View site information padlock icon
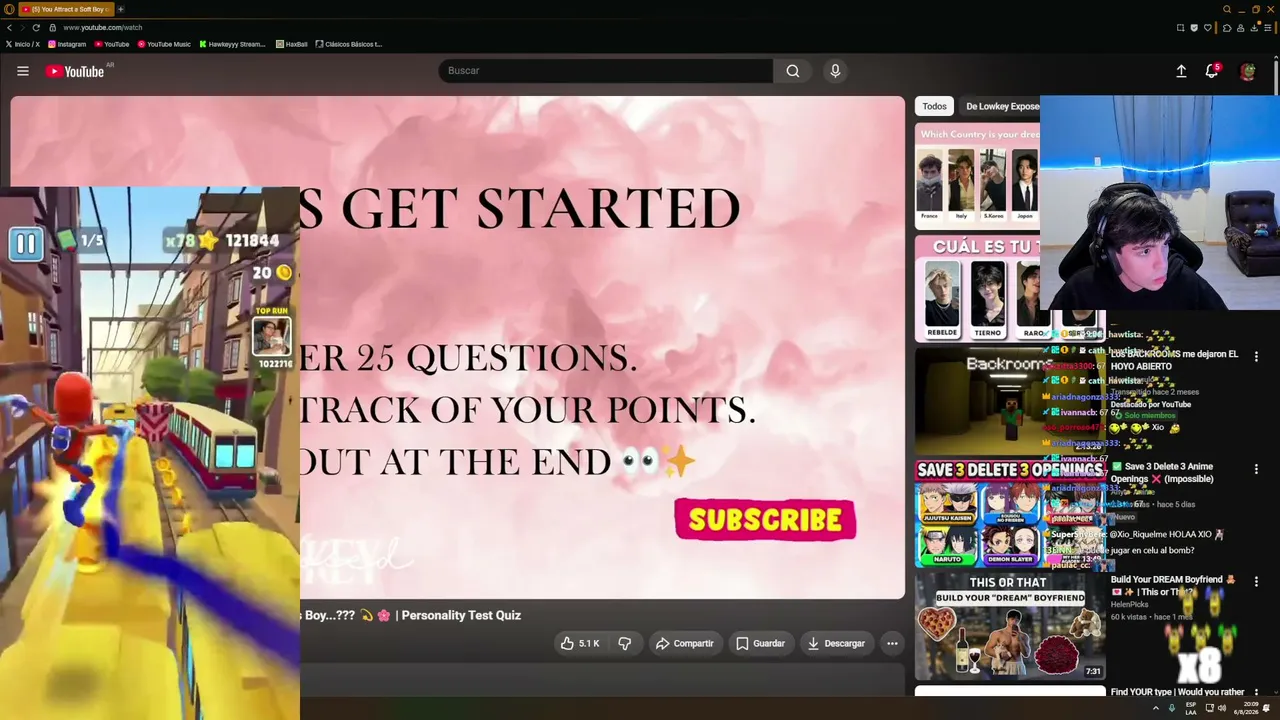This screenshot has height=720, width=1280. (x=53, y=27)
